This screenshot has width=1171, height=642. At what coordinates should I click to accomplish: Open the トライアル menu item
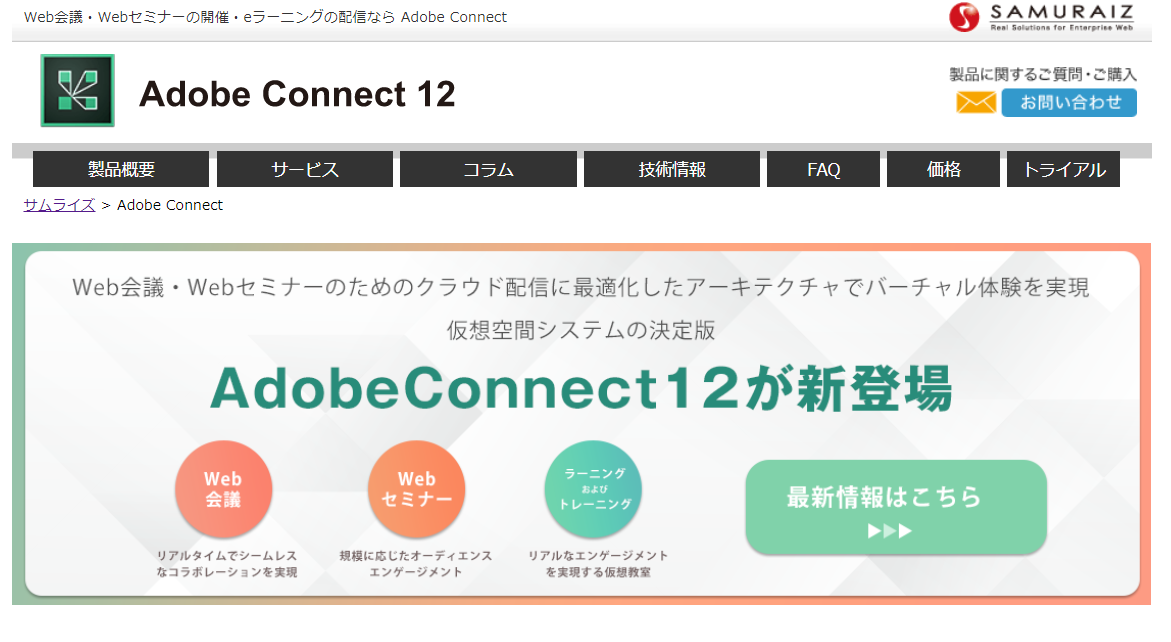(1063, 169)
